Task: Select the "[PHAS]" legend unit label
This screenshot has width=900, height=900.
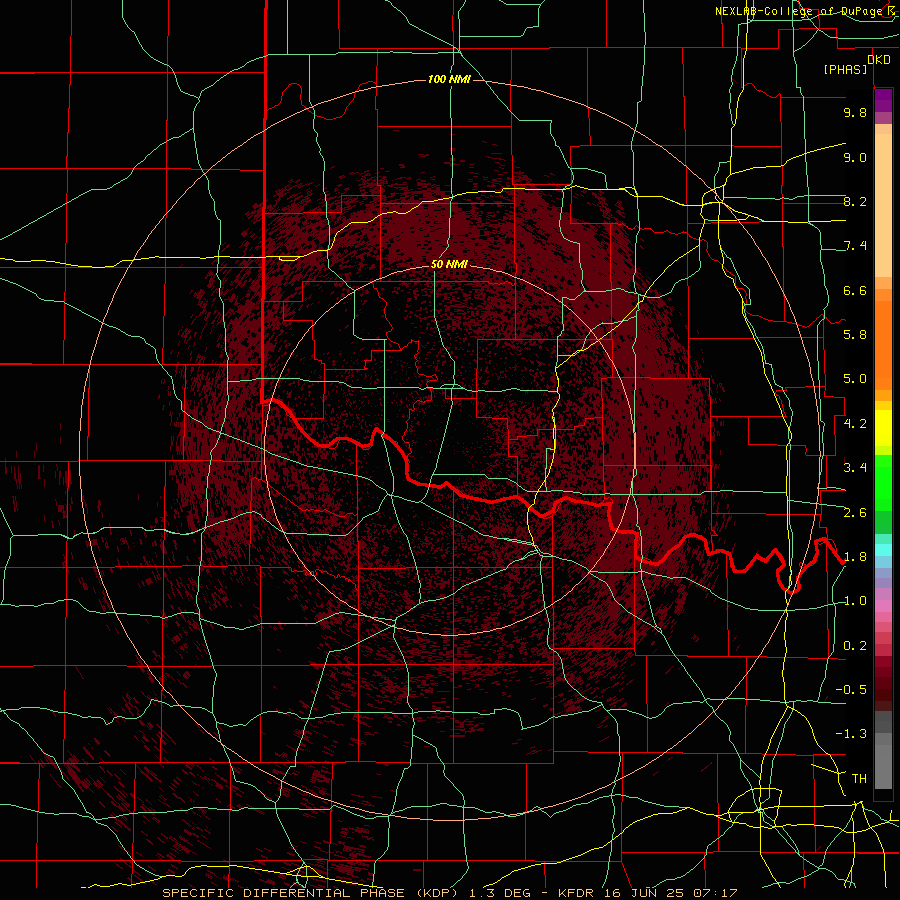Action: pos(845,69)
